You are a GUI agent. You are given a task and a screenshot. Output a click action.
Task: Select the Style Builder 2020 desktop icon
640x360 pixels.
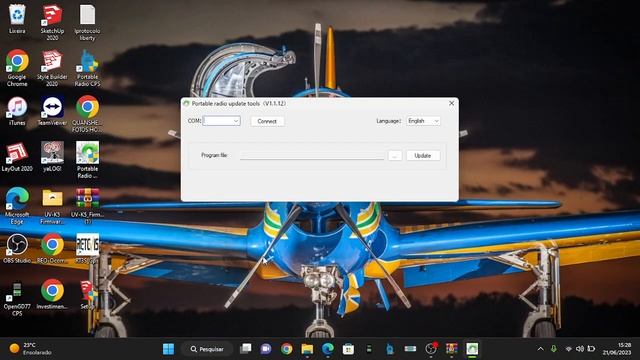[x=52, y=68]
